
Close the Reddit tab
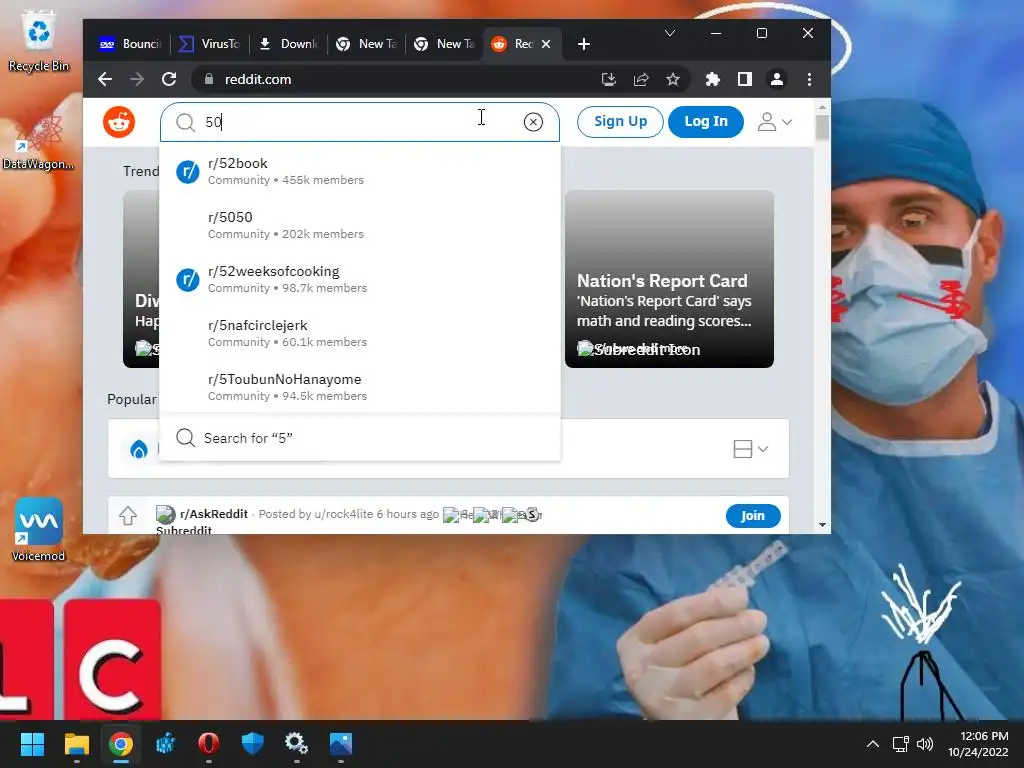(x=546, y=44)
